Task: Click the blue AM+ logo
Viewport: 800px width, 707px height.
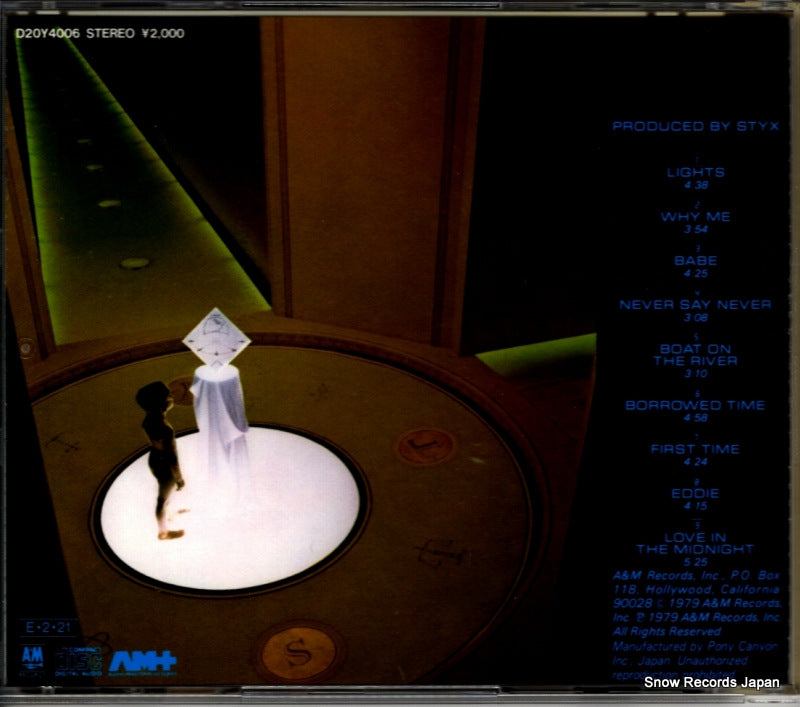Action: tap(128, 661)
